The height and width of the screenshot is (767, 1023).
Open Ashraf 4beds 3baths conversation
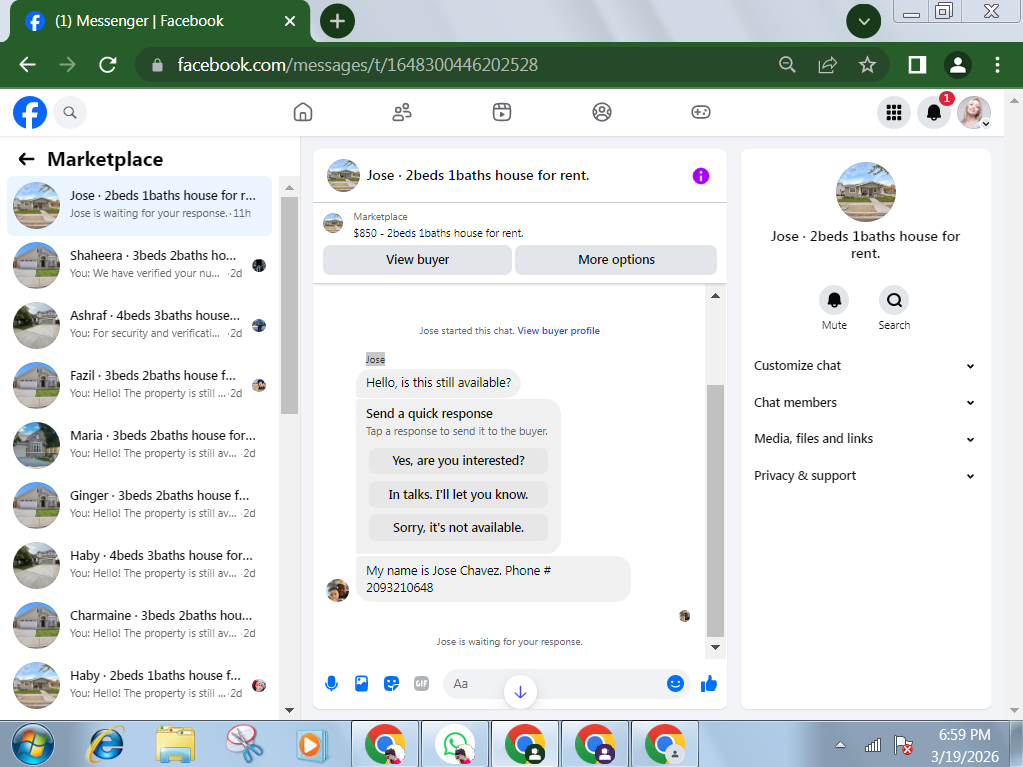pyautogui.click(x=140, y=325)
